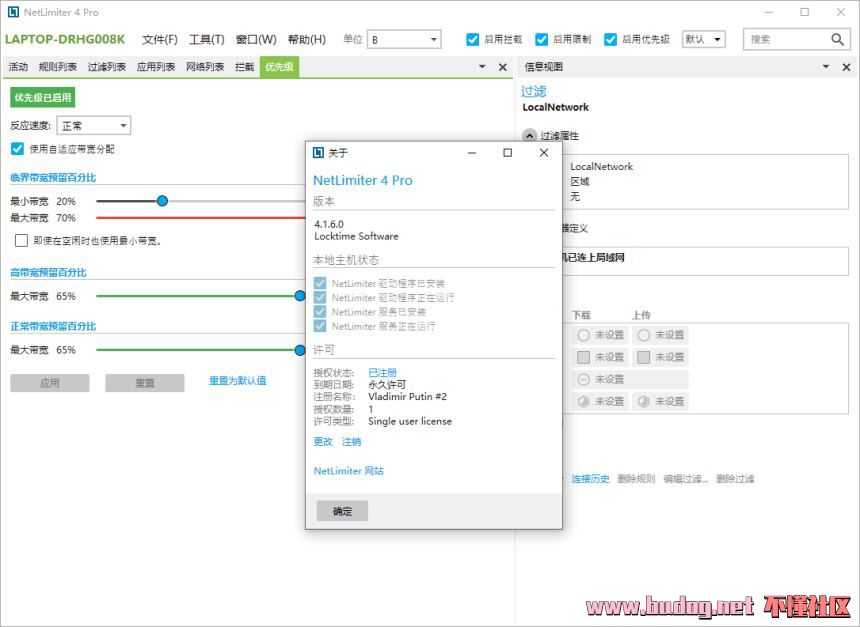Click the 编辑过滤... link
This screenshot has height=627, width=860.
(x=686, y=479)
